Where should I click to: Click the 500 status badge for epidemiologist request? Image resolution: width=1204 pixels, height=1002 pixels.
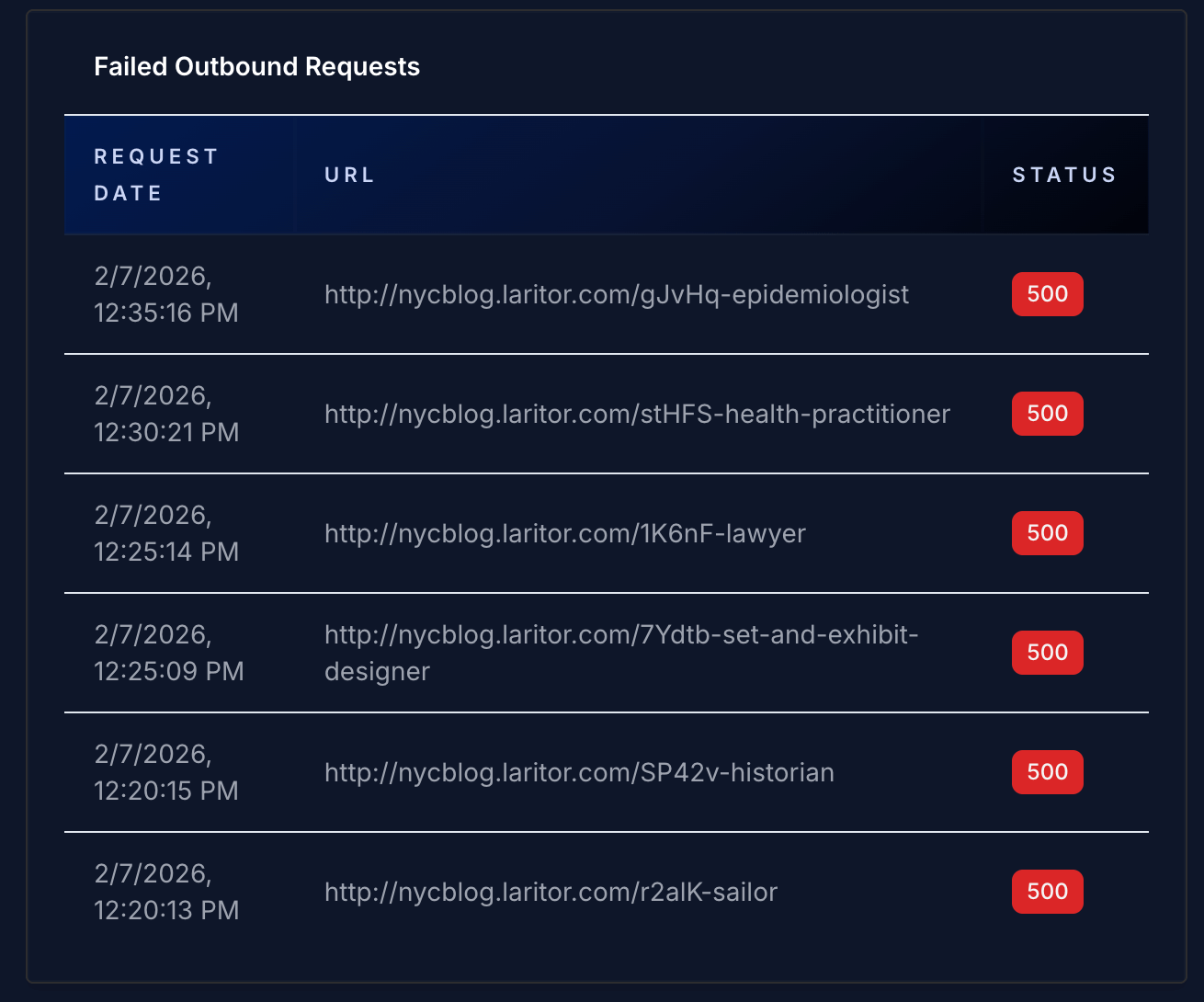tap(1047, 294)
